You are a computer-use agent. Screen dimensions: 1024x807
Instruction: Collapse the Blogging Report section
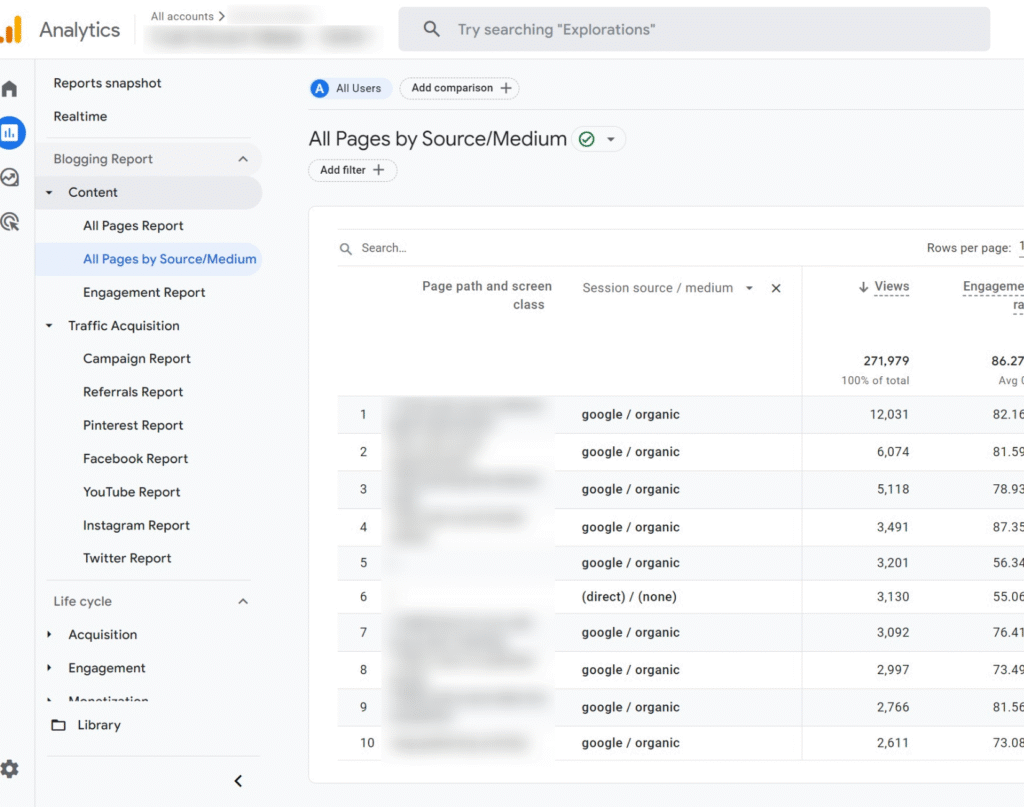(x=243, y=159)
